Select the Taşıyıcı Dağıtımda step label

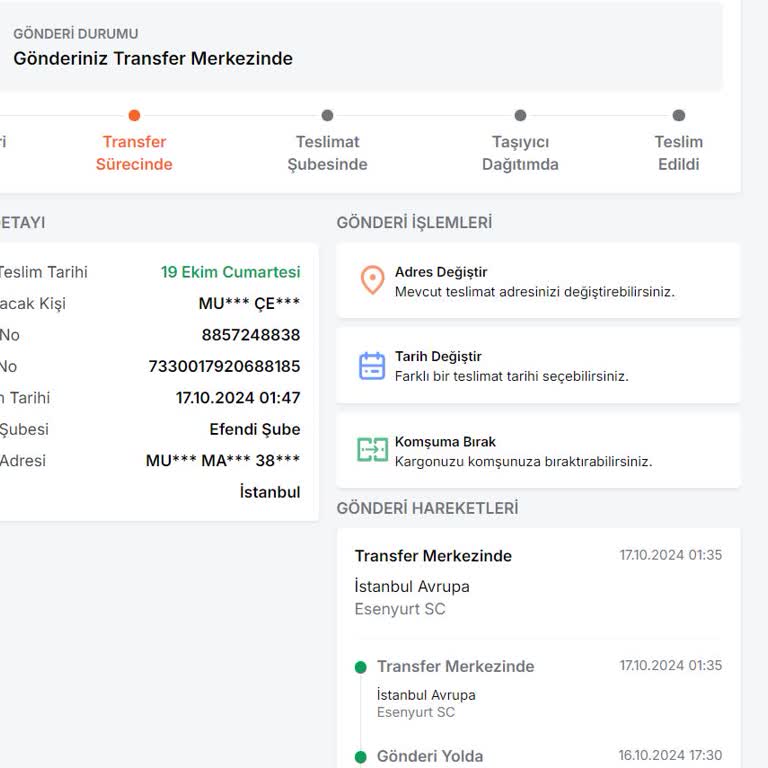tap(520, 153)
